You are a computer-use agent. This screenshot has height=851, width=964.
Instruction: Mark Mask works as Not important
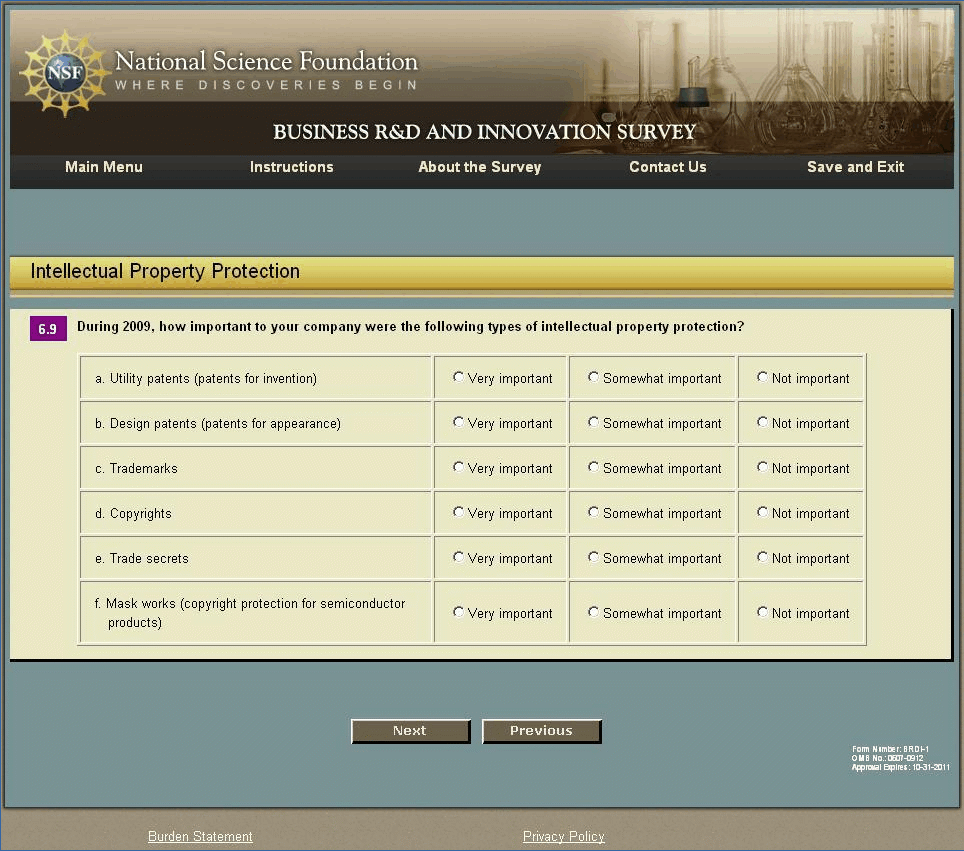pyautogui.click(x=763, y=612)
